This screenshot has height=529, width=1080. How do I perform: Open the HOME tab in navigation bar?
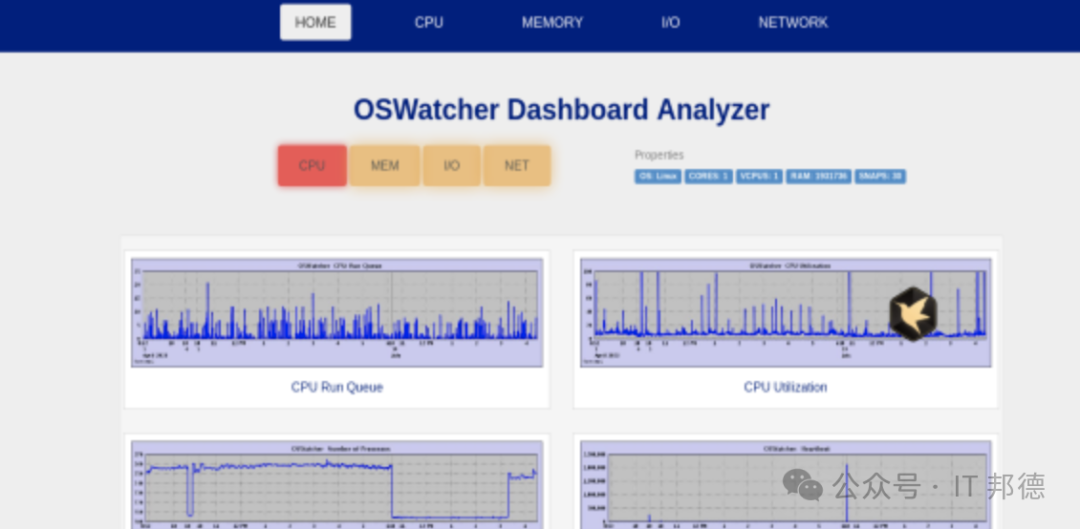coord(315,22)
